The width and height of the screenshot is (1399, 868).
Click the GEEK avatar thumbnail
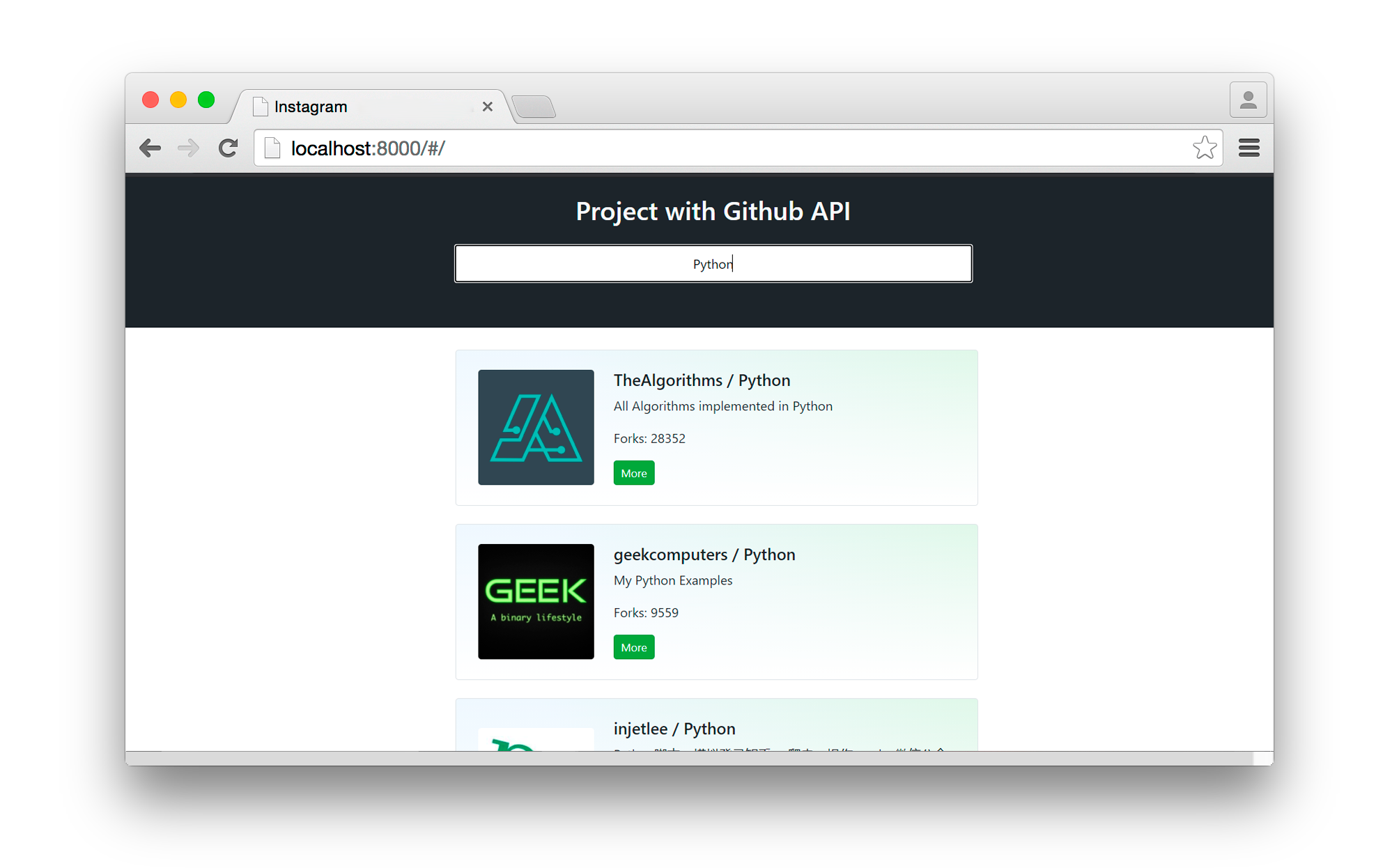536,601
